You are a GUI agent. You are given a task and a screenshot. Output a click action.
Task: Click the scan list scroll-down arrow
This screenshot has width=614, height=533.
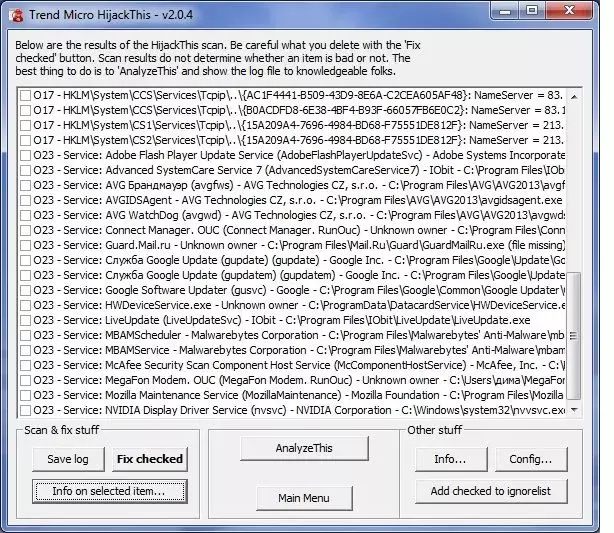coord(574,410)
